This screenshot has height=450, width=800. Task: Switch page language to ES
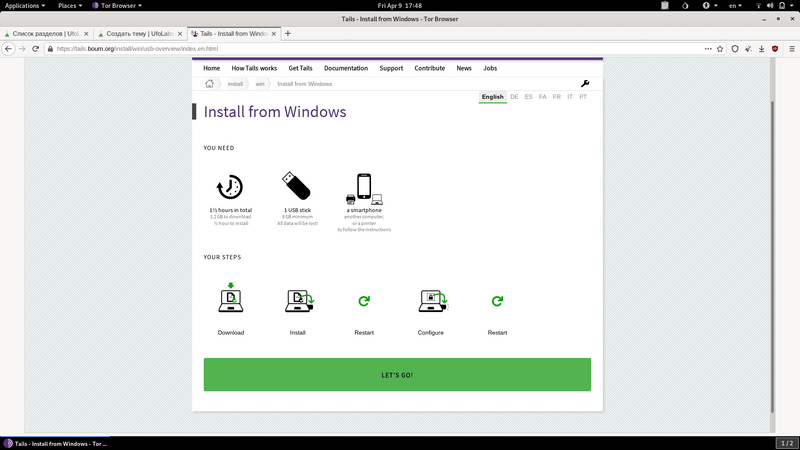click(528, 96)
